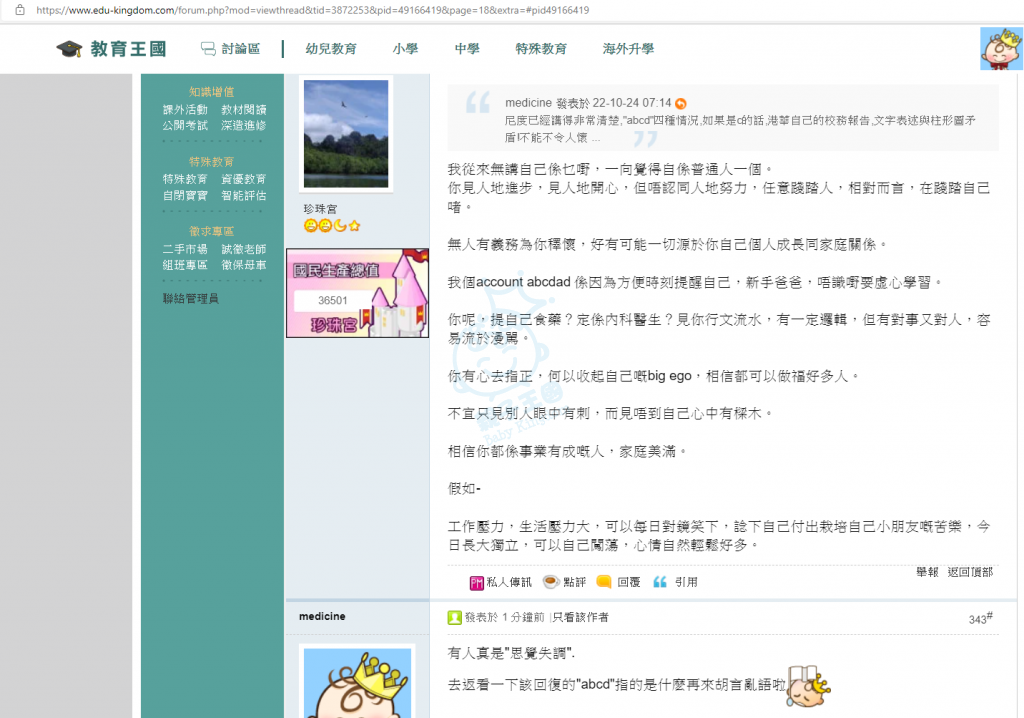Click the 引用 quote marks icon
The width and height of the screenshot is (1024, 718).
pos(660,582)
